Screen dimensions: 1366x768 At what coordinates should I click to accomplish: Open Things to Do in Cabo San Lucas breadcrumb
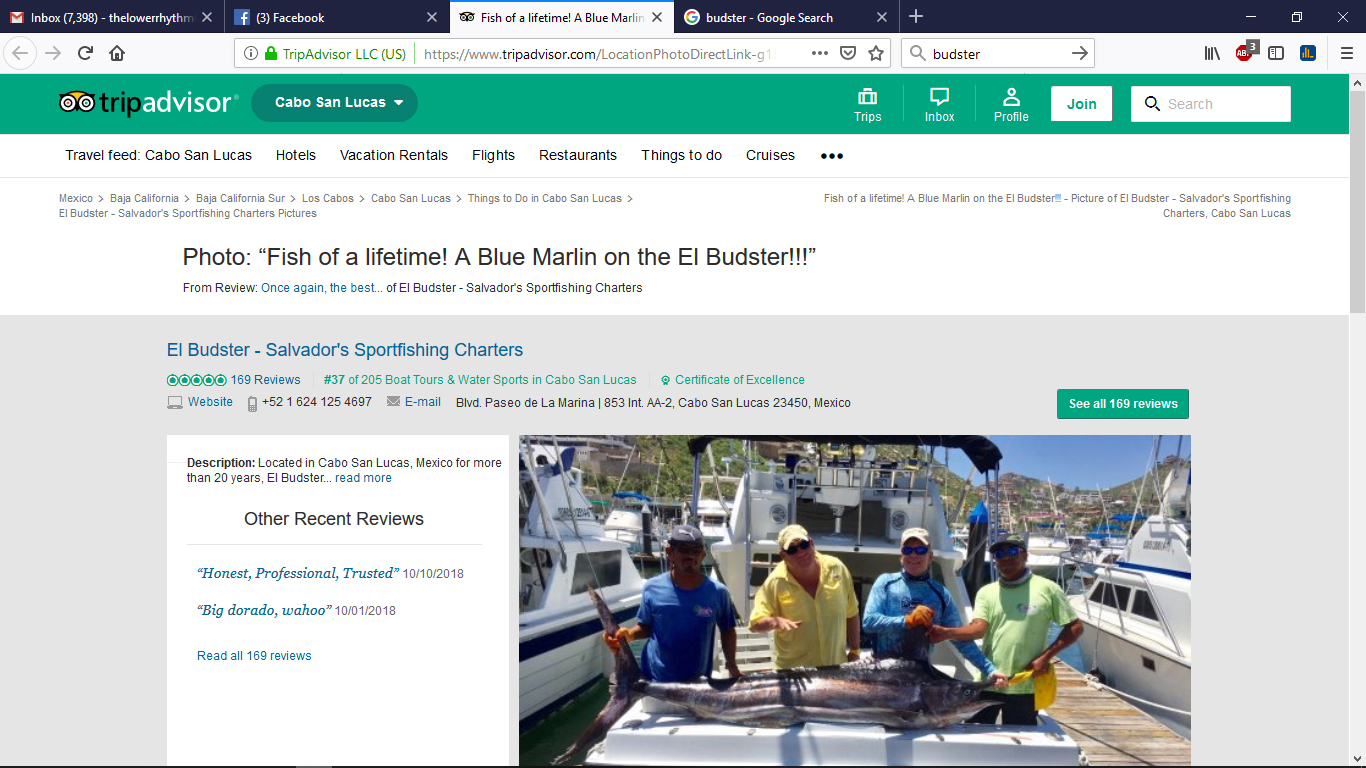[x=545, y=198]
